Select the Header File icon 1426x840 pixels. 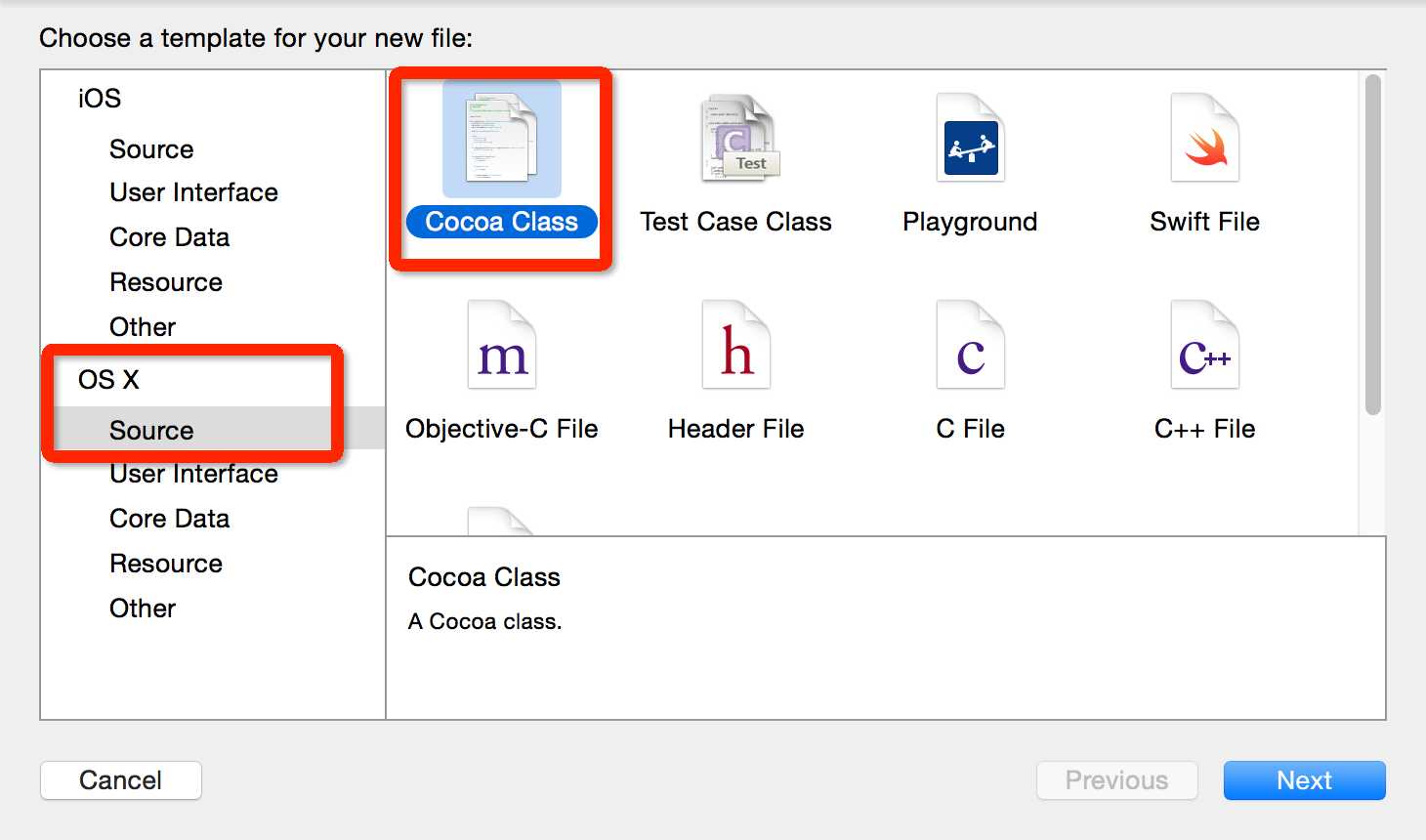pos(736,346)
